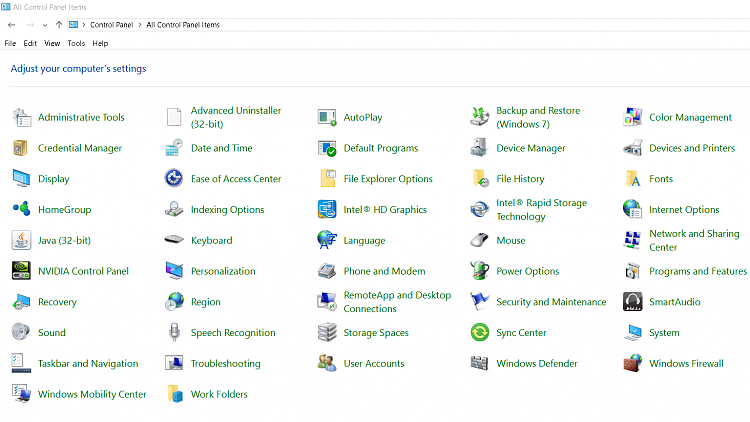This screenshot has height=422, width=750.
Task: Open the User Accounts people icon
Action: point(327,363)
